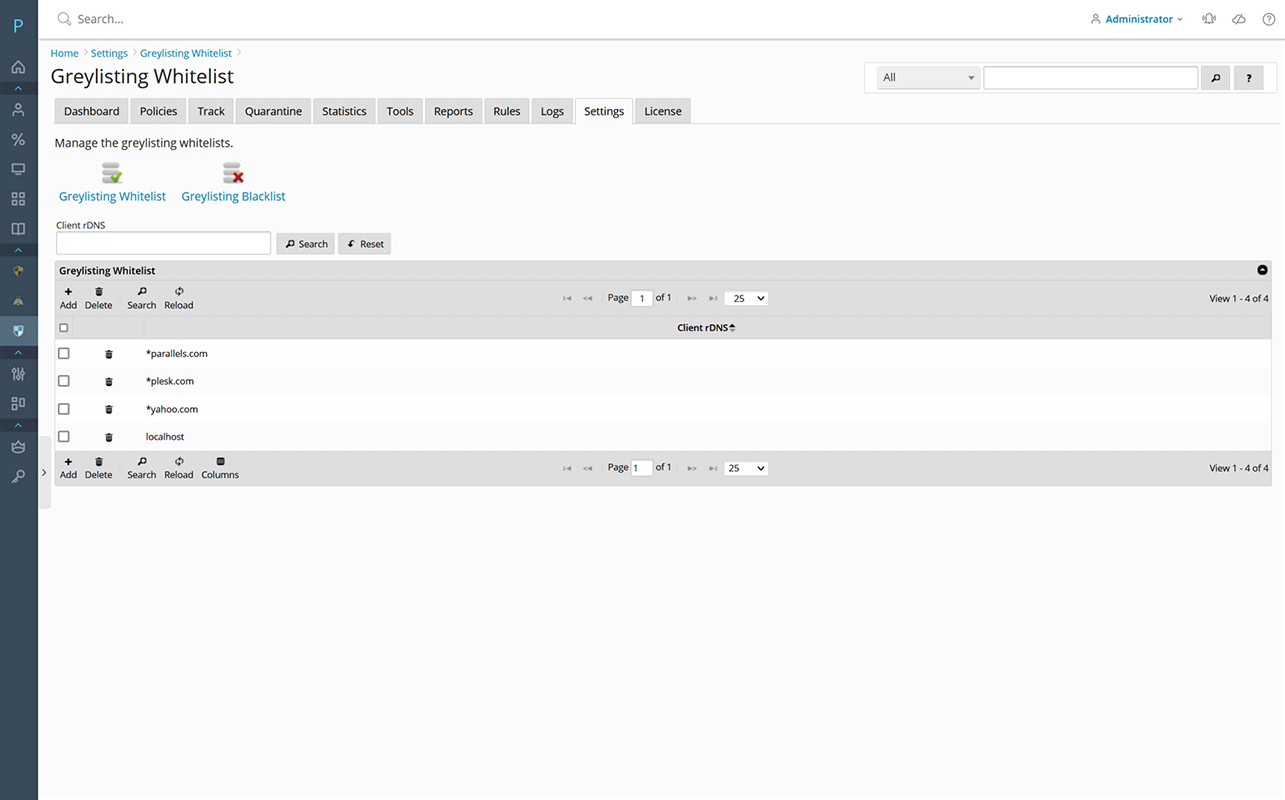Switch to the Statistics tab
Viewport: 1285px width, 800px height.
tap(344, 111)
